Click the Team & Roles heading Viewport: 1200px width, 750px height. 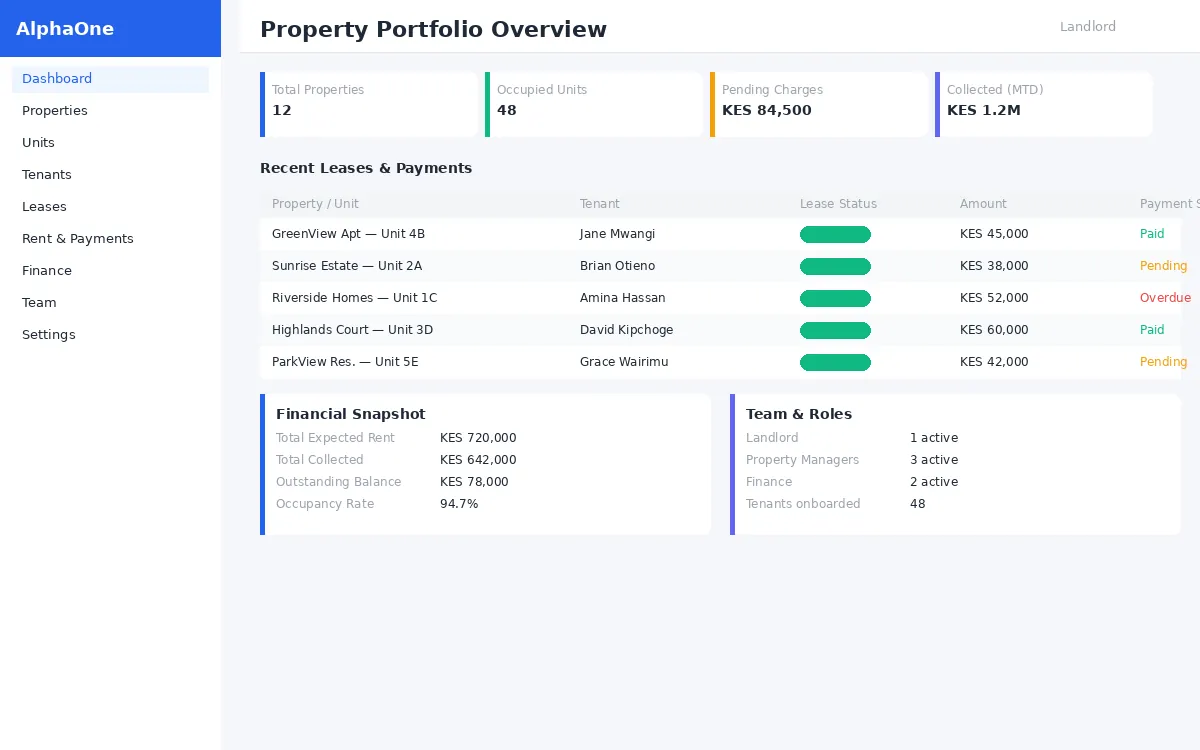pyautogui.click(x=799, y=414)
